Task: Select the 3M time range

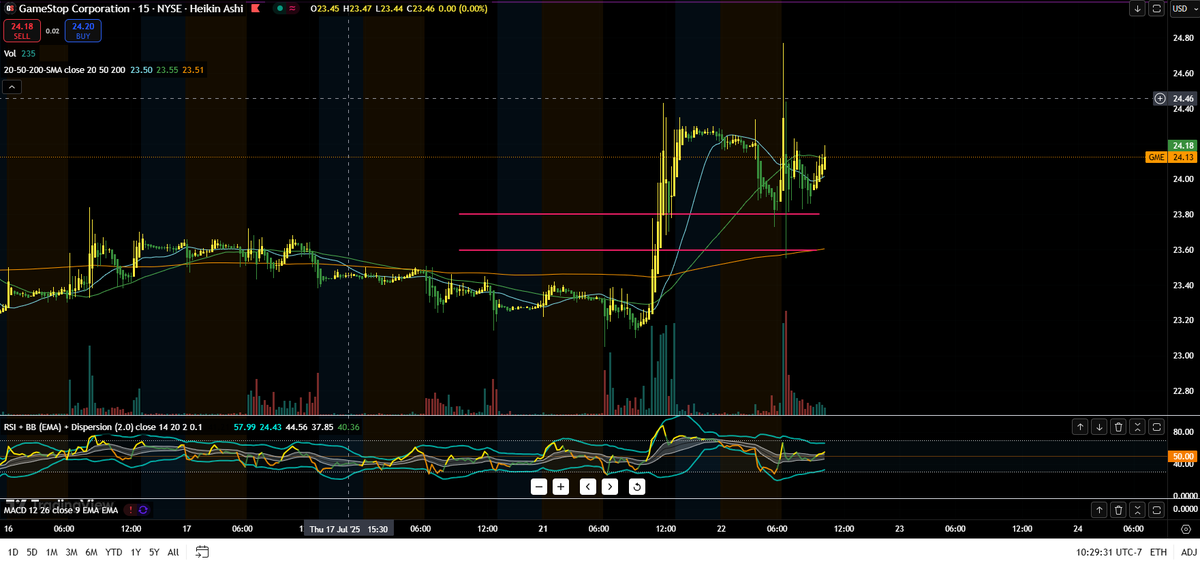Action: (x=72, y=552)
